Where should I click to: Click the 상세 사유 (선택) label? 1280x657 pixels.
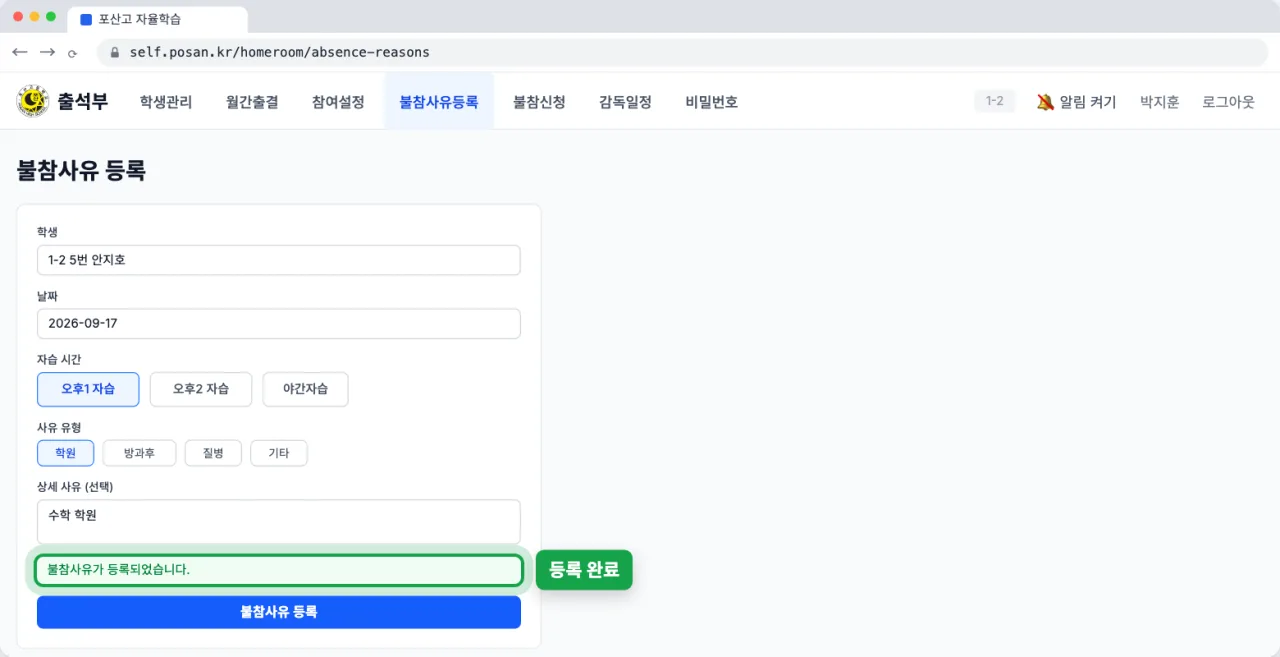pos(75,487)
